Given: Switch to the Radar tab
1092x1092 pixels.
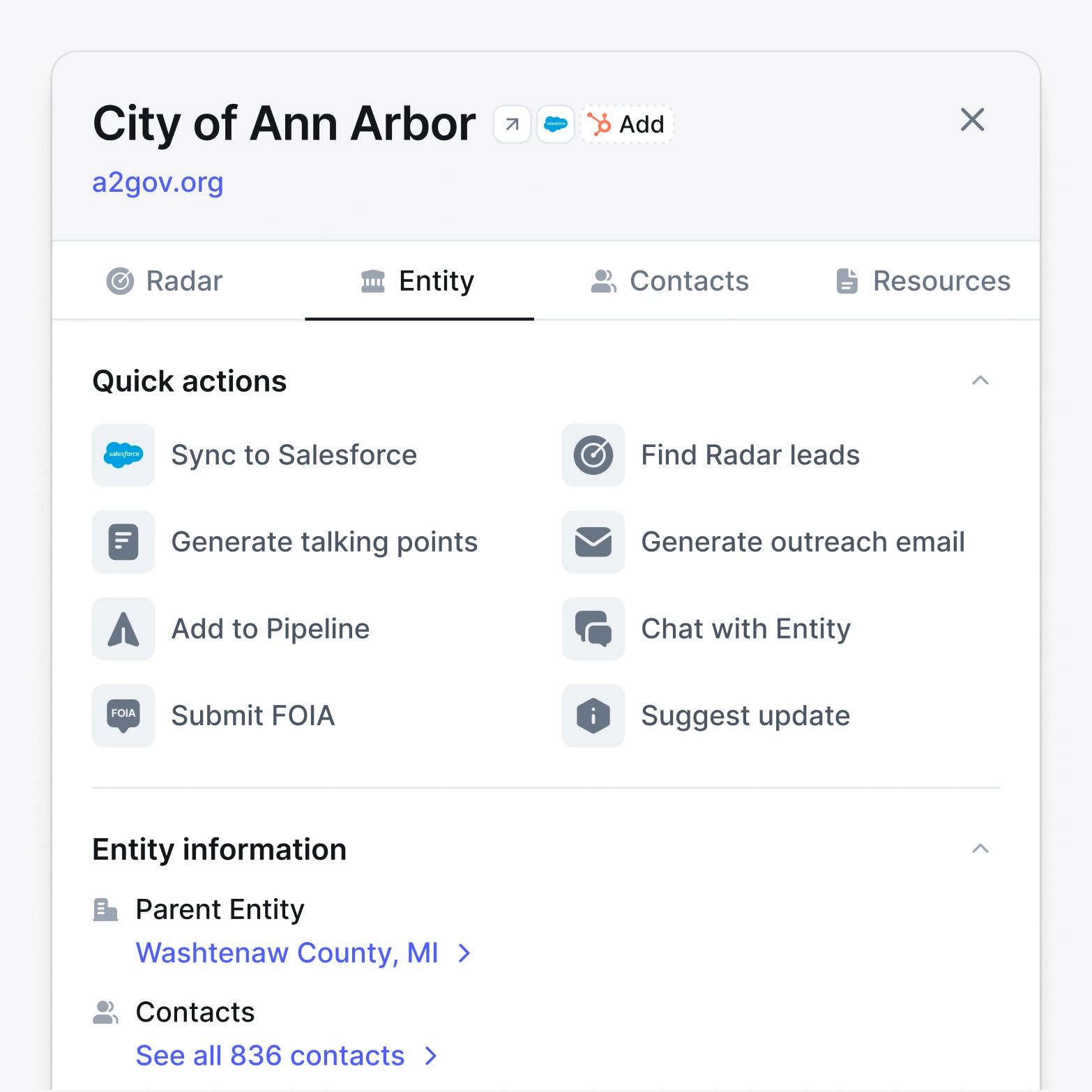Looking at the screenshot, I should click(x=164, y=281).
